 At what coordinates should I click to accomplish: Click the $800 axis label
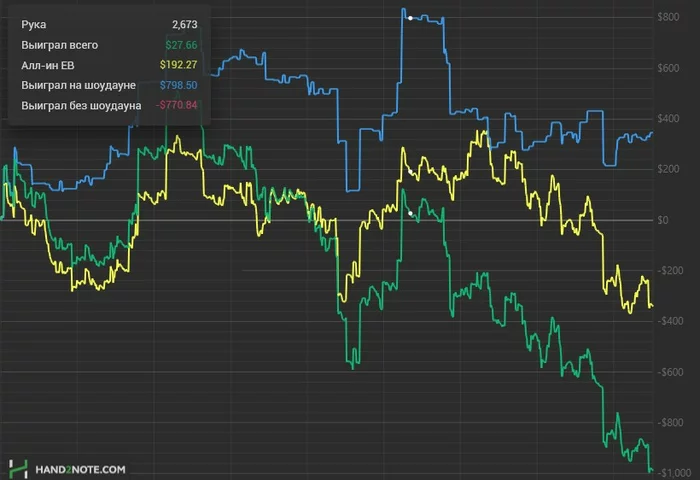668,17
